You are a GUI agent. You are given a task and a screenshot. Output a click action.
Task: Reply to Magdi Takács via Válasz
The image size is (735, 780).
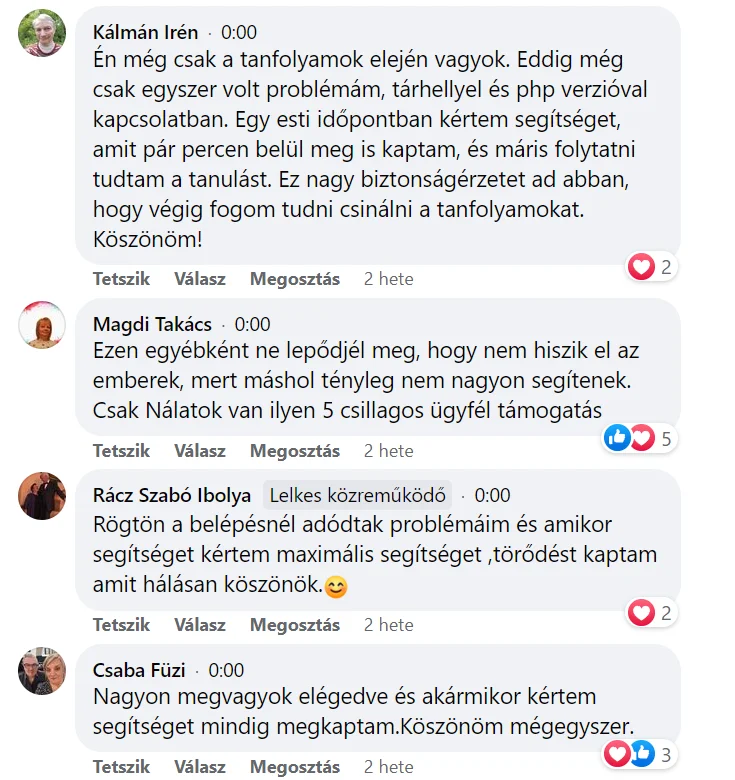click(200, 451)
